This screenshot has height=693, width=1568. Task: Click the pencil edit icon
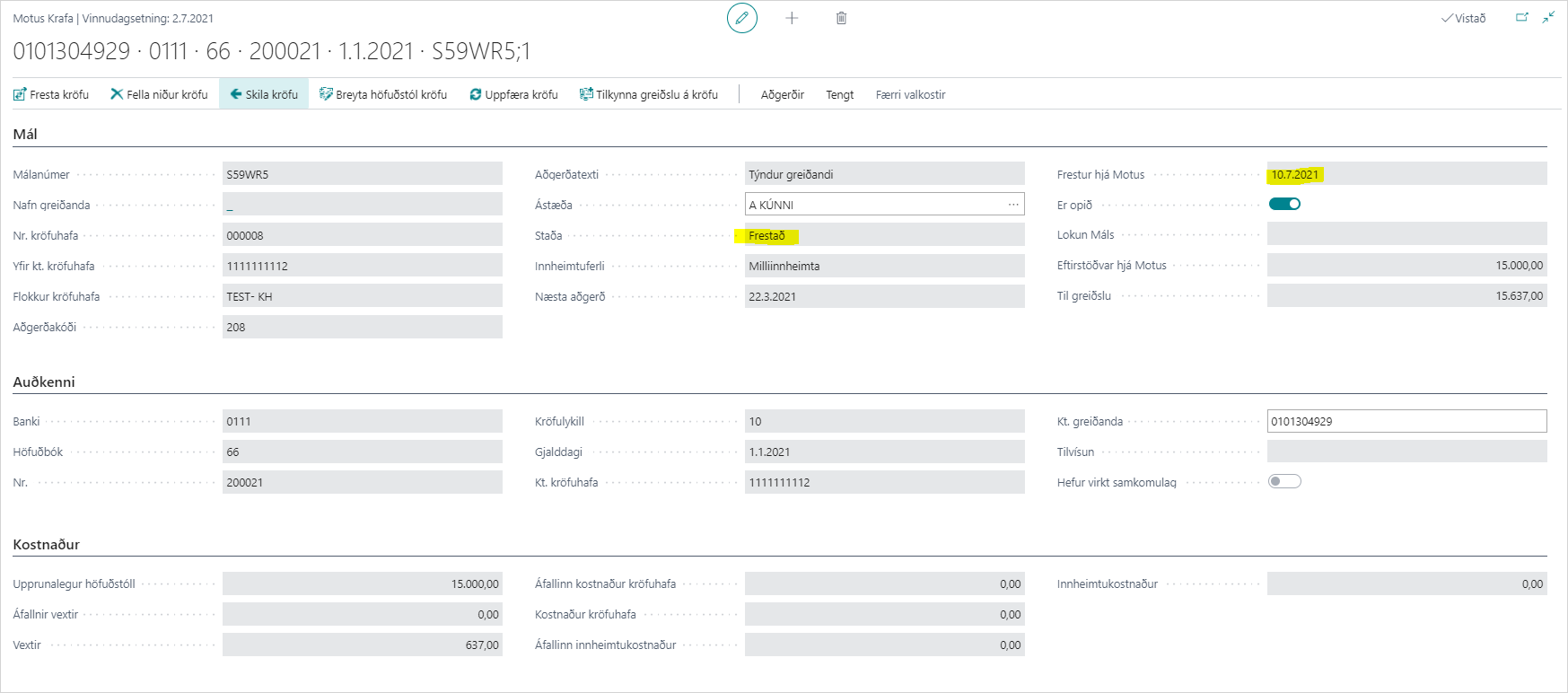coord(741,18)
